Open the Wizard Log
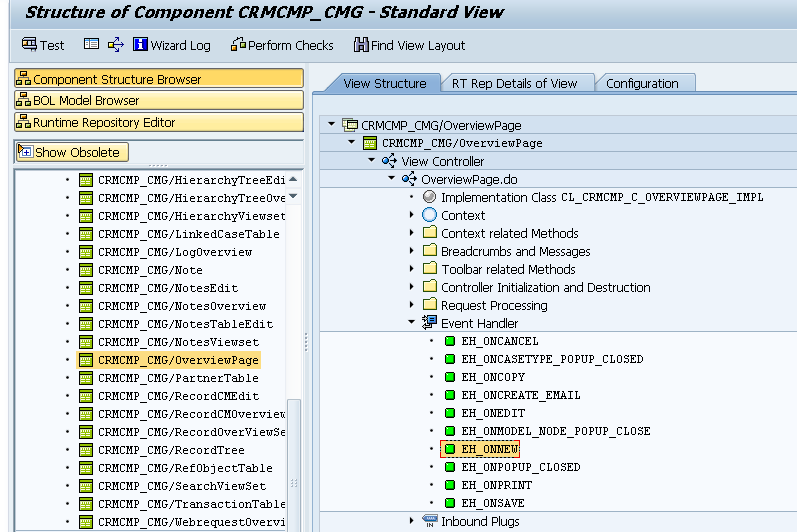797x532 pixels. click(171, 45)
